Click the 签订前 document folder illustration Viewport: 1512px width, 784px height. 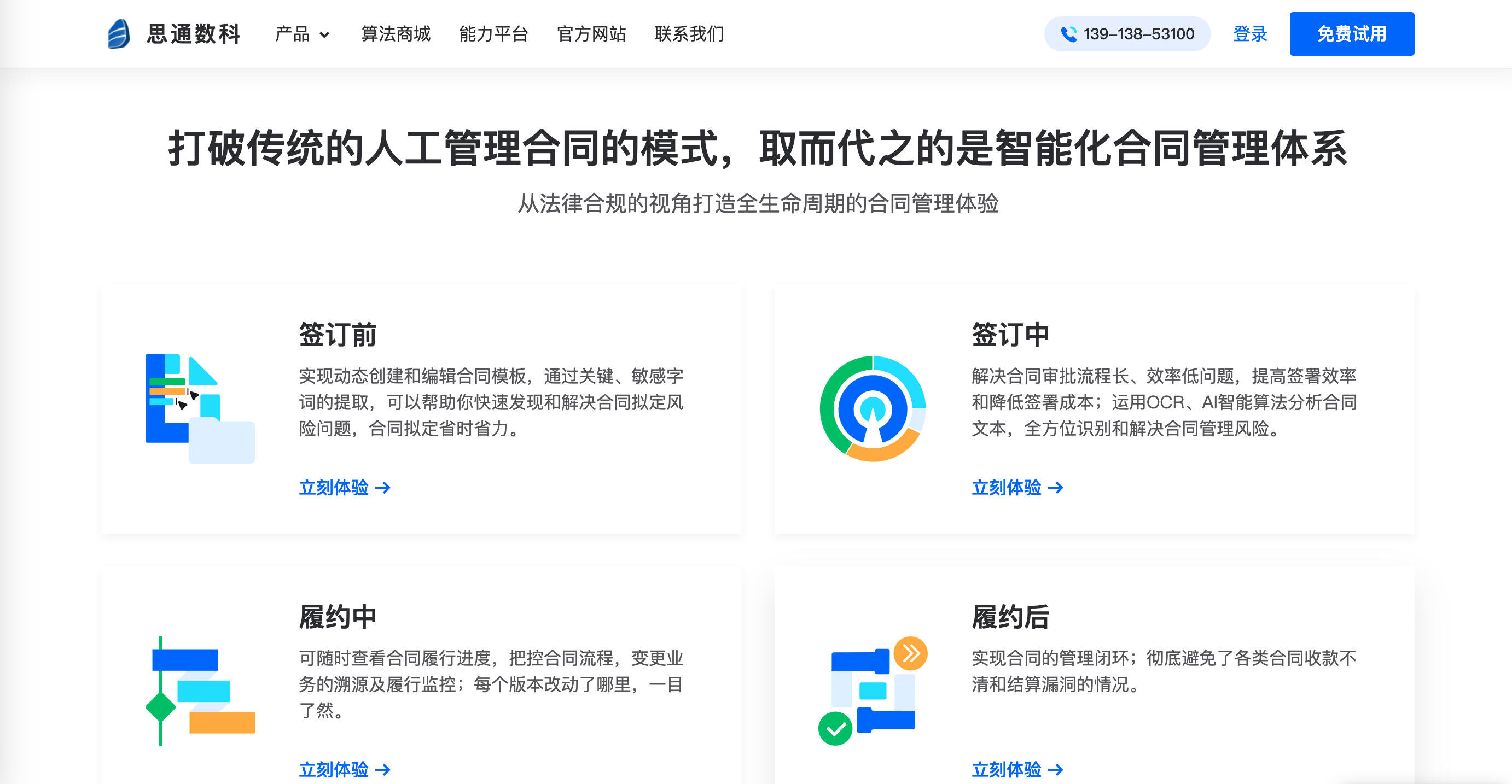point(200,408)
